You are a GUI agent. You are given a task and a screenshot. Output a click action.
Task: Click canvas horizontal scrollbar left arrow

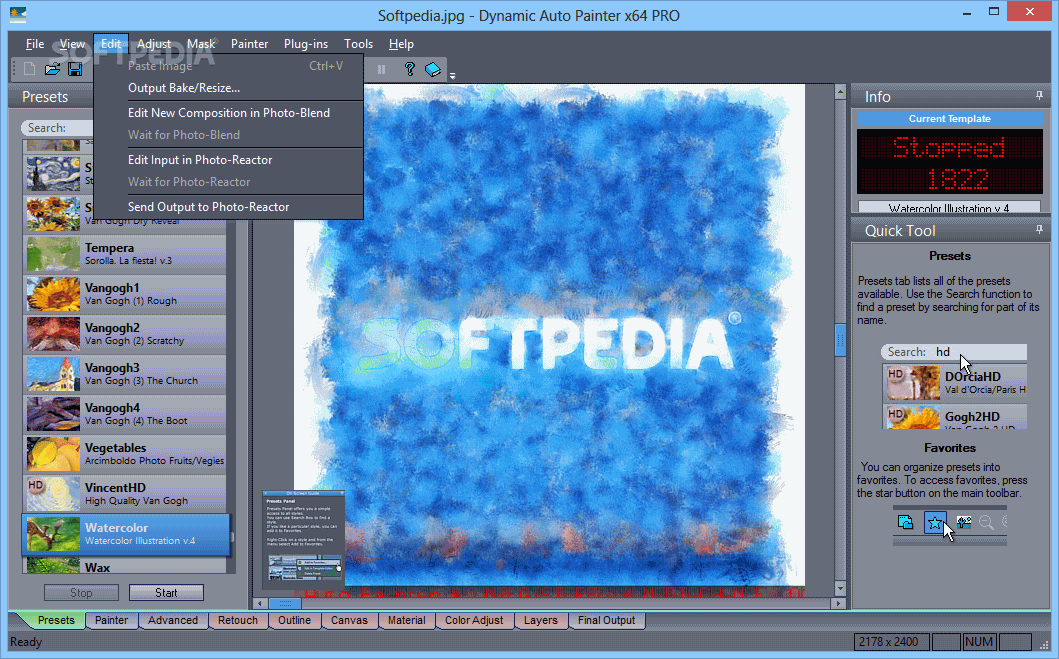tap(261, 603)
